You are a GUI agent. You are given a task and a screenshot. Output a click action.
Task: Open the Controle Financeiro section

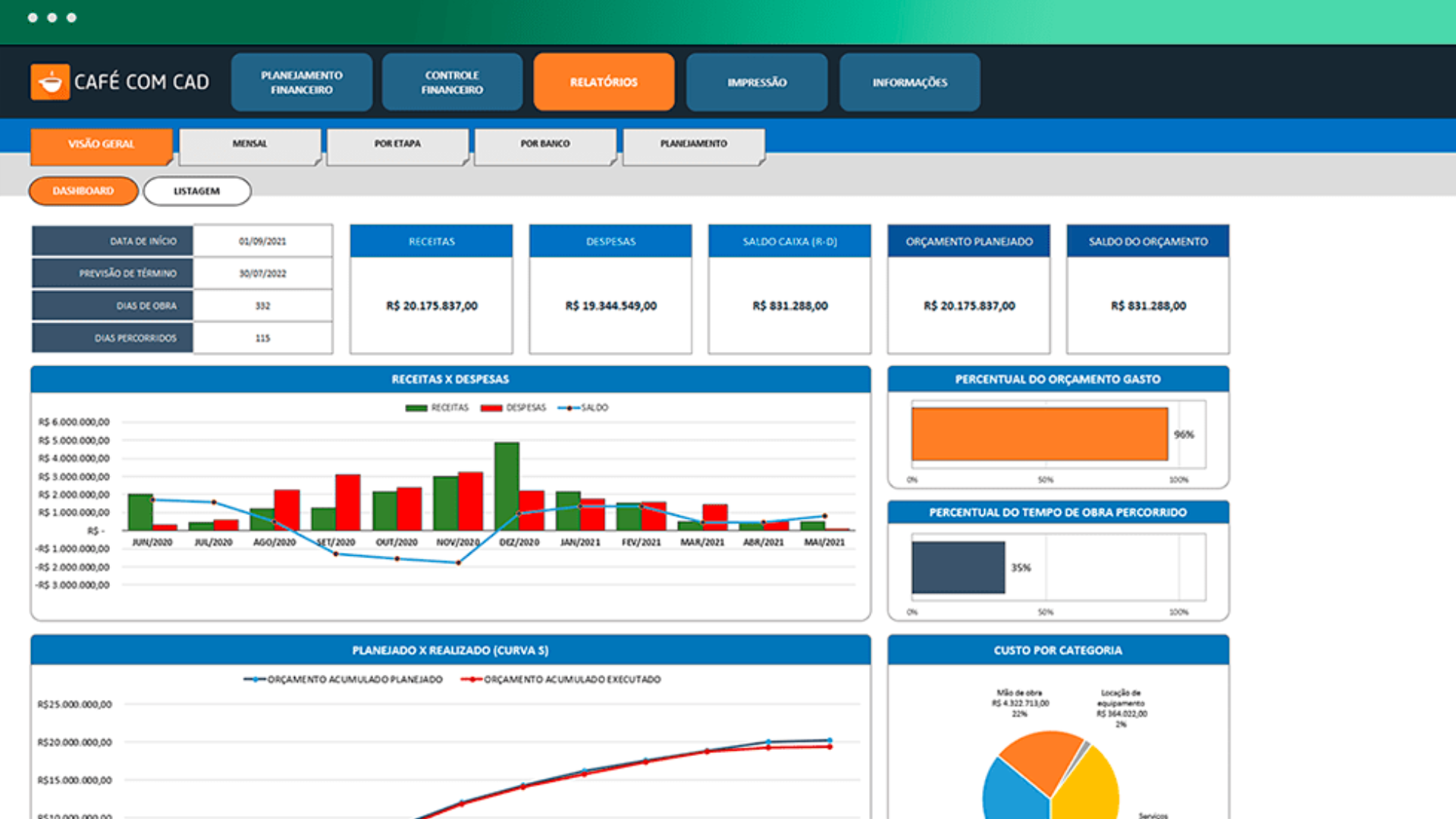[452, 82]
